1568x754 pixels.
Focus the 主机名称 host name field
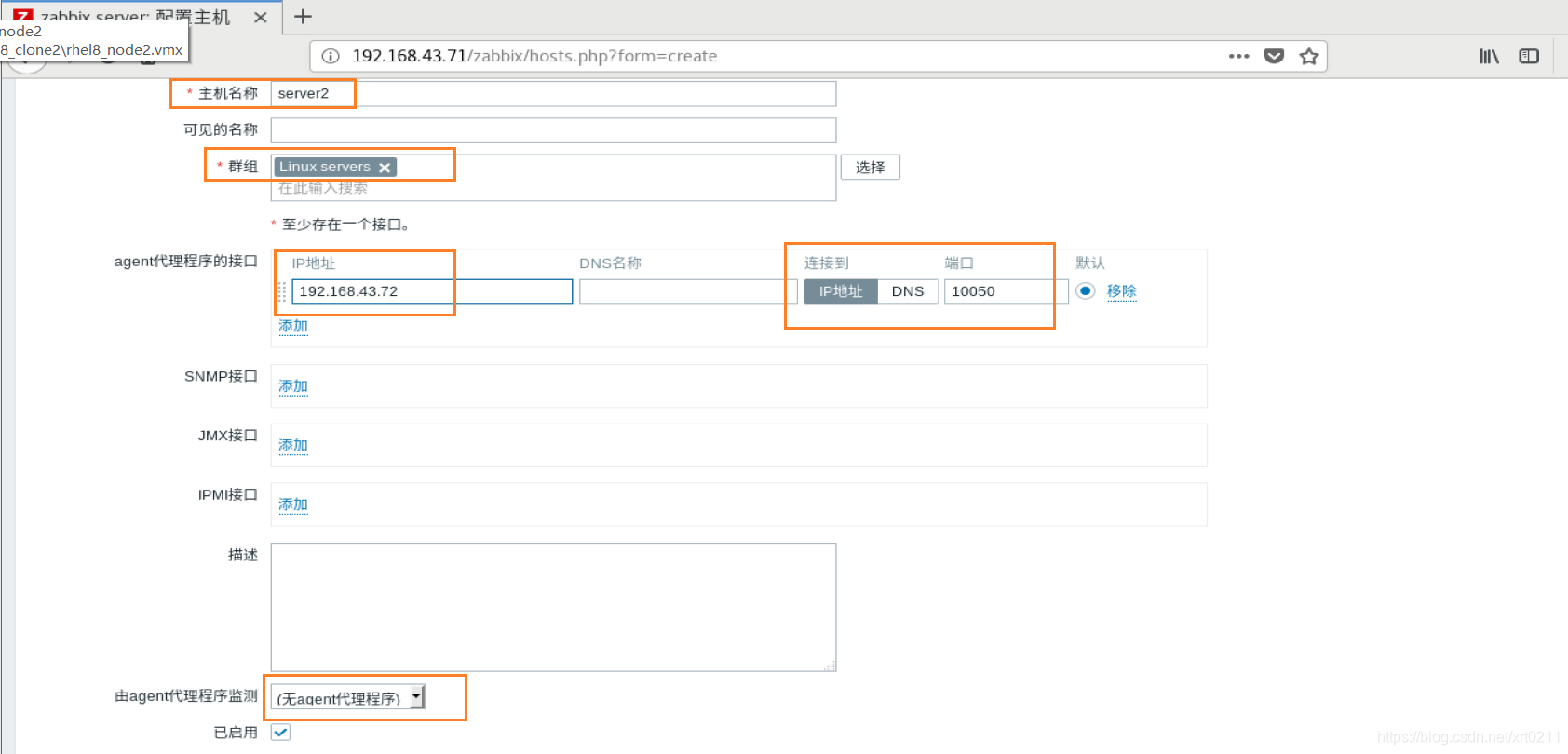coord(553,94)
